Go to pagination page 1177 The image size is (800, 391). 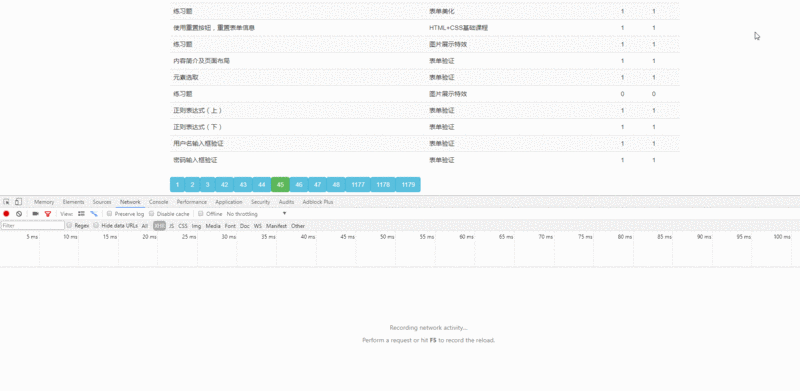point(358,185)
